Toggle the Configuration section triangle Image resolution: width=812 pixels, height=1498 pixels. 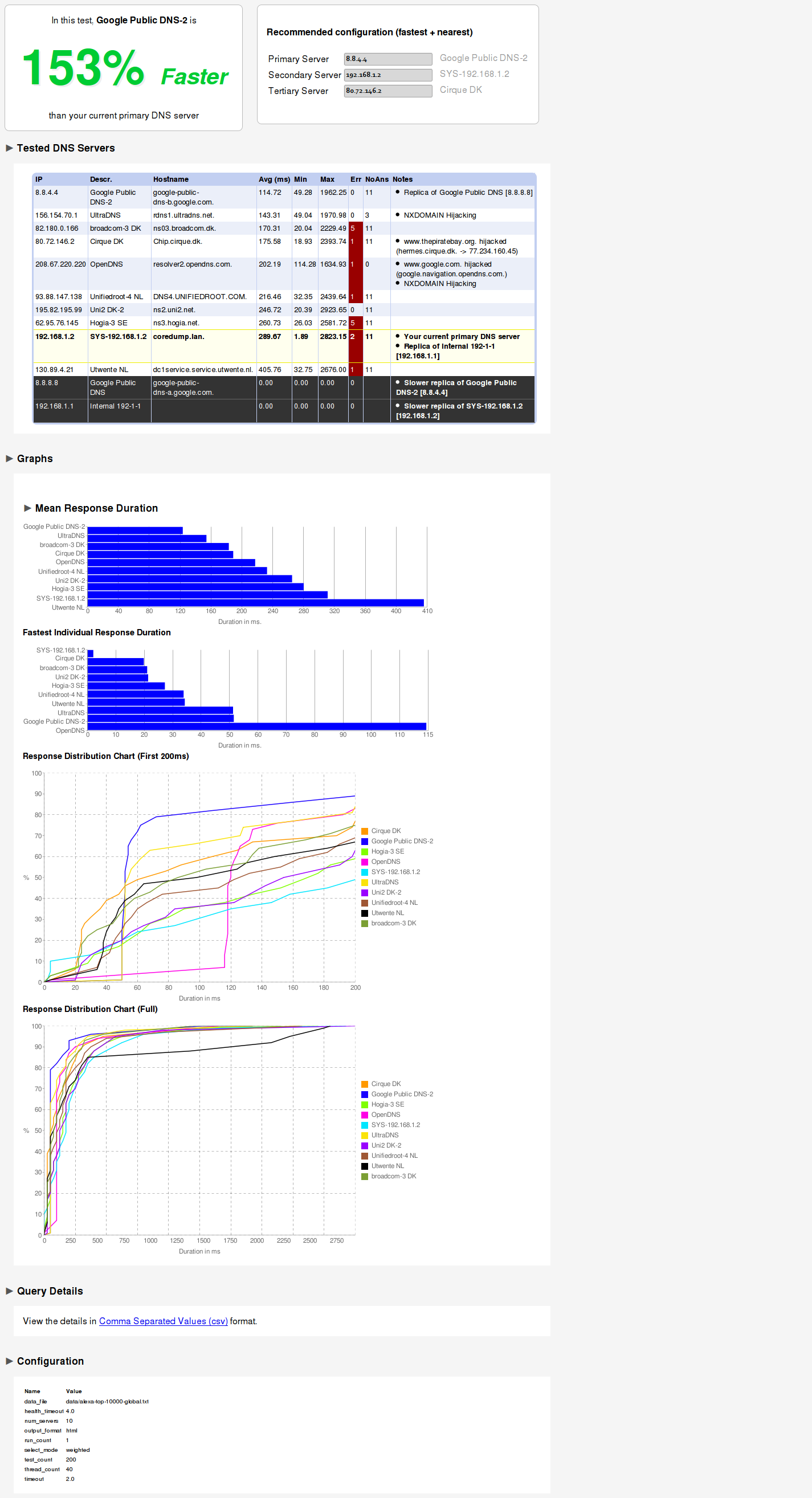(9, 1361)
